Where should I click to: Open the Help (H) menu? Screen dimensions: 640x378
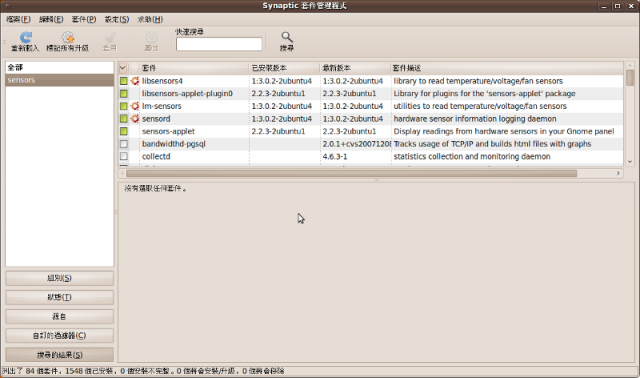(150, 19)
